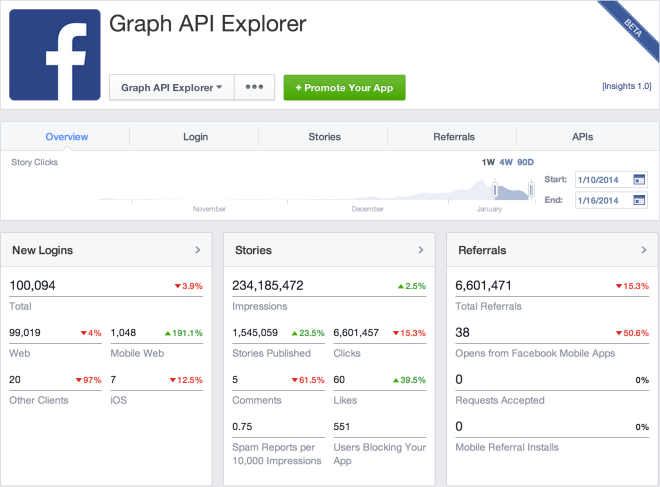Click the Likes label

click(345, 400)
